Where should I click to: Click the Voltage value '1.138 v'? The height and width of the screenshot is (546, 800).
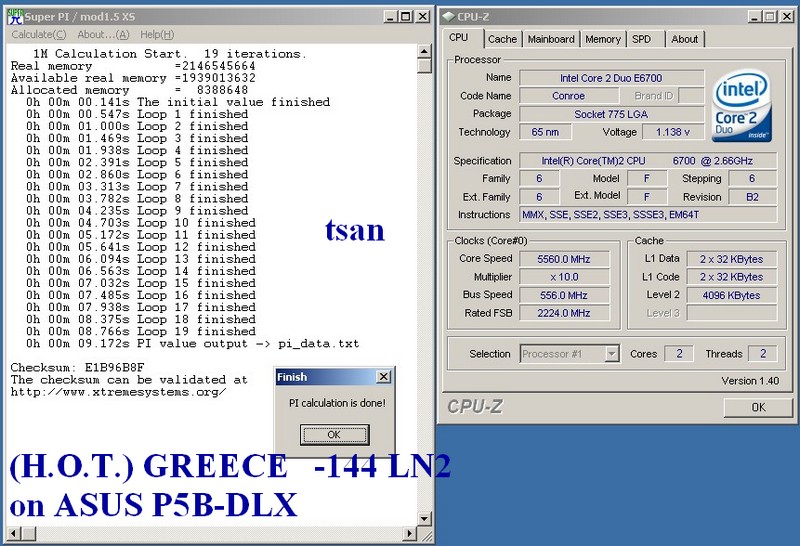click(x=673, y=132)
